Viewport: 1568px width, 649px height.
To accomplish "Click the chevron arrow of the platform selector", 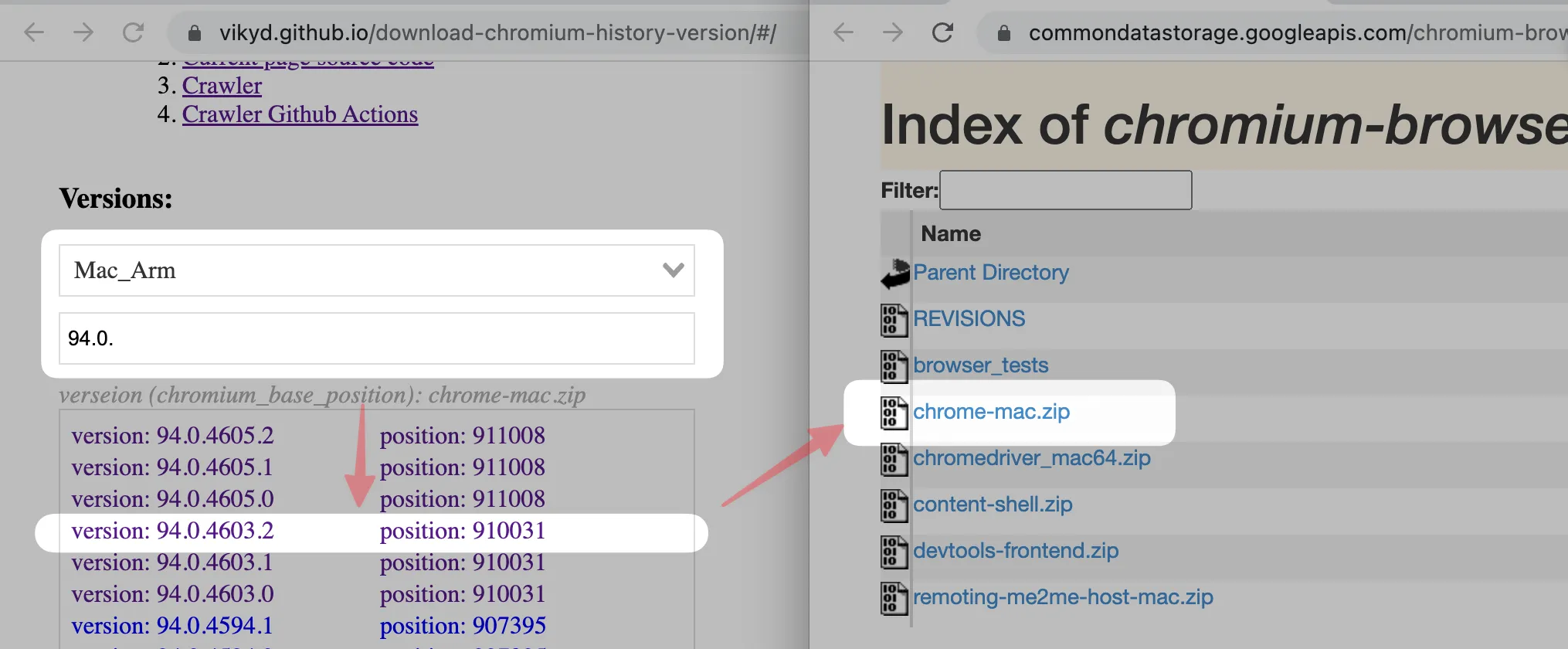I will click(674, 270).
